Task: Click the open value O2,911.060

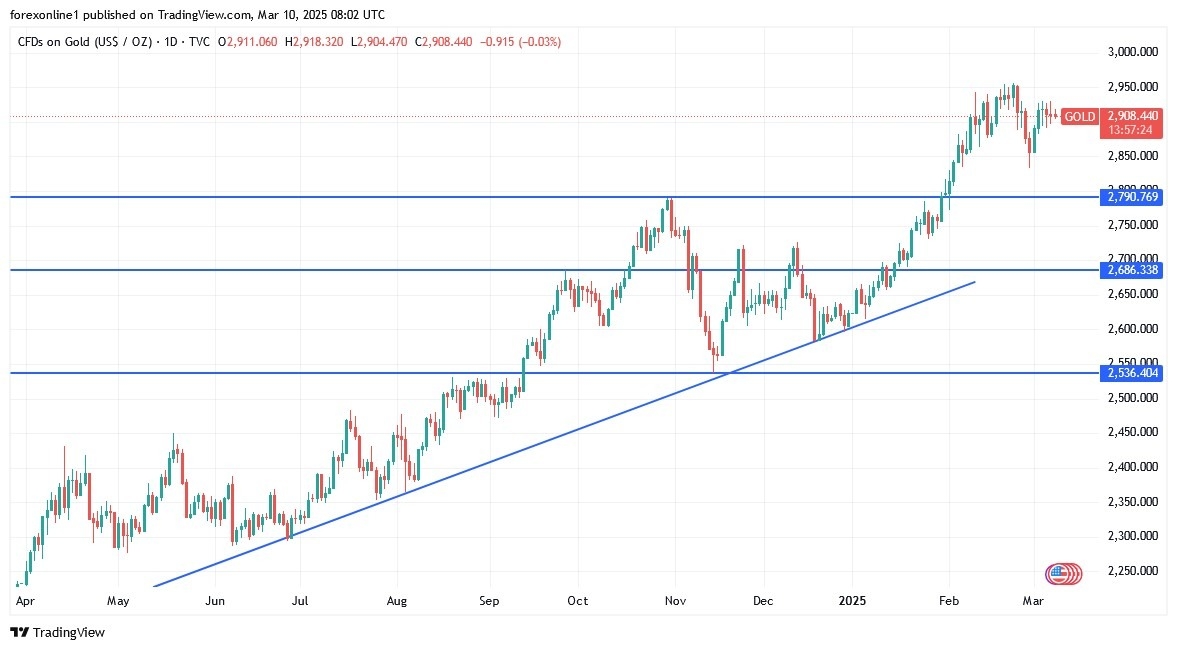Action: 250,42
